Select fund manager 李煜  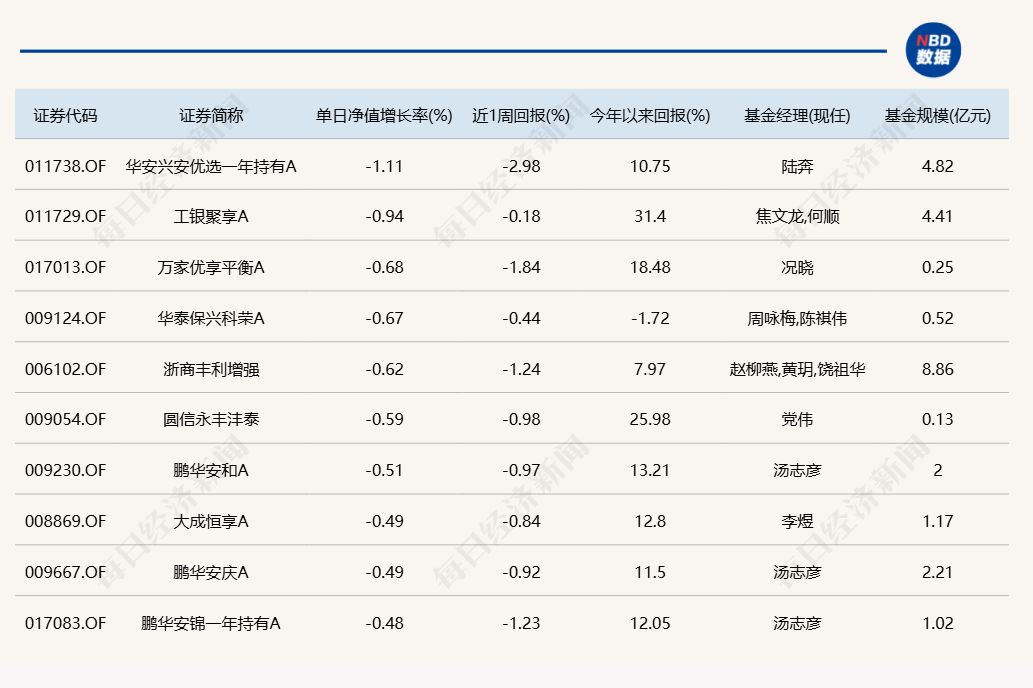pos(797,521)
